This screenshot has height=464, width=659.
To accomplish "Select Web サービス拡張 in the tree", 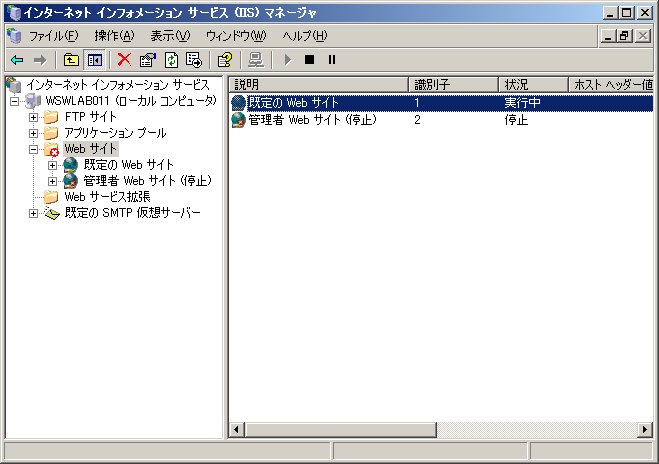I will (x=107, y=197).
